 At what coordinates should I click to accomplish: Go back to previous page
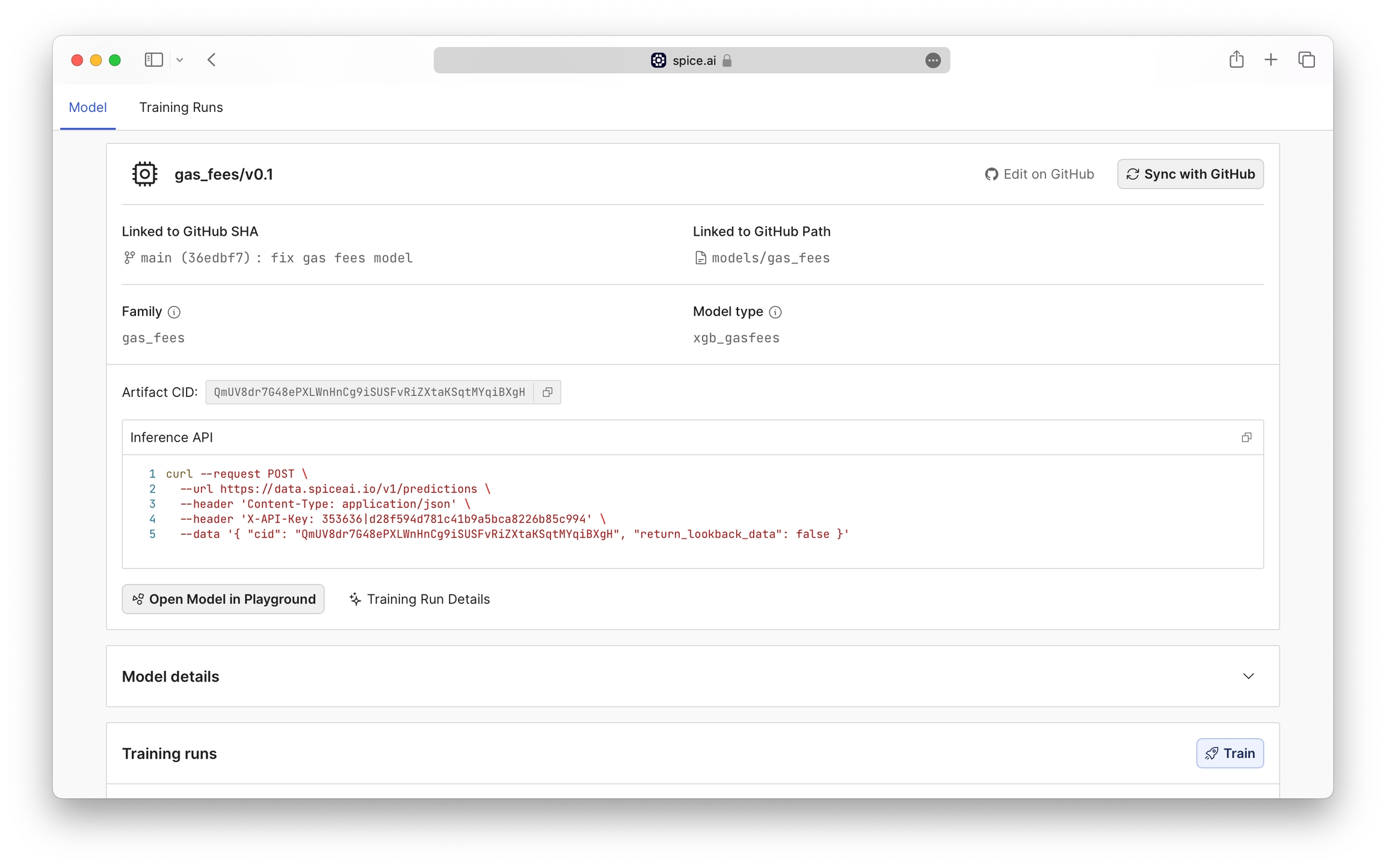point(211,60)
